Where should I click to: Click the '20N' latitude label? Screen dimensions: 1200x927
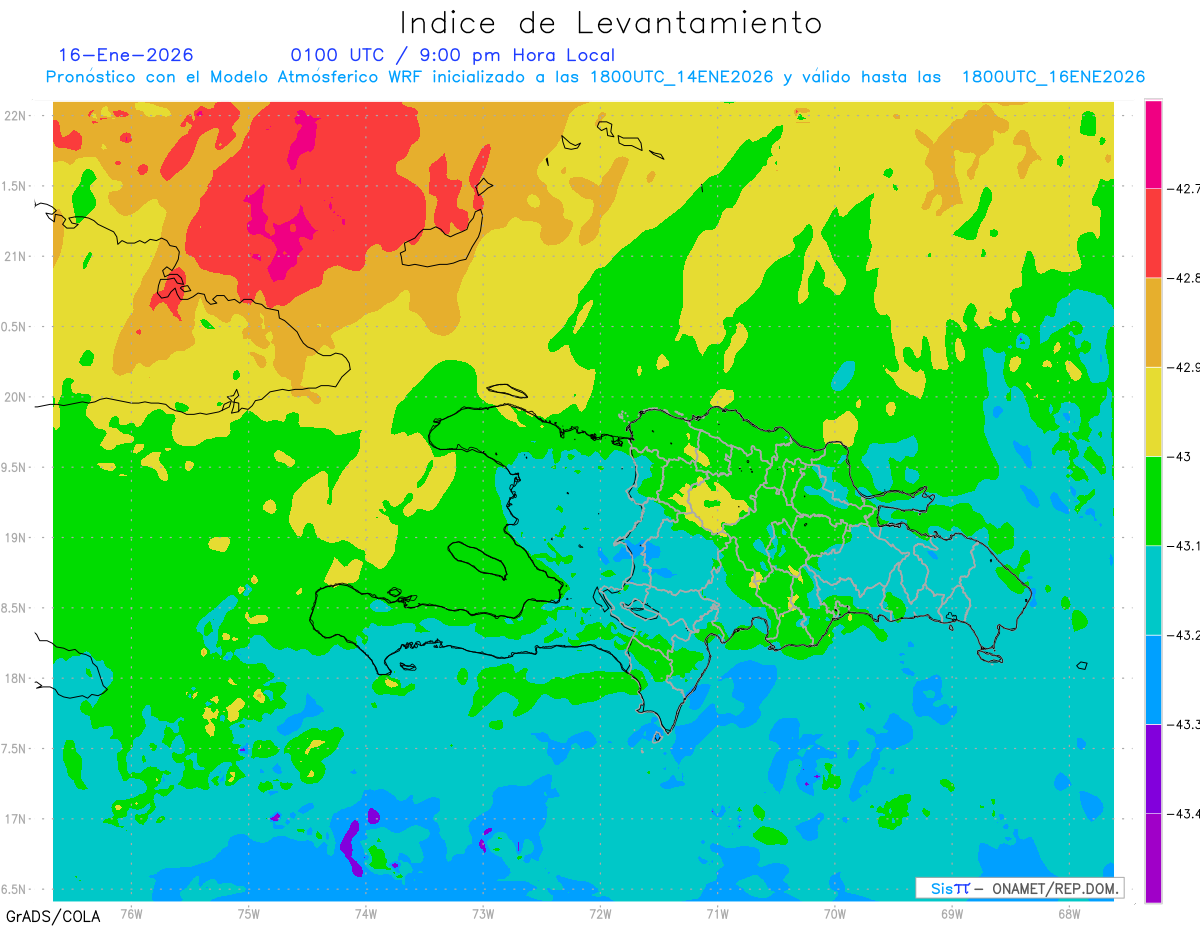(x=16, y=397)
